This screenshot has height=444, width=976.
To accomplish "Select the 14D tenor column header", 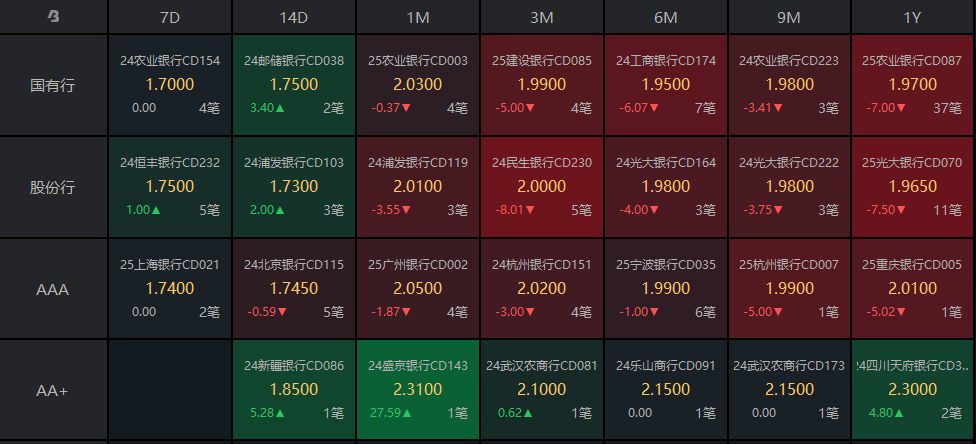I will click(x=294, y=17).
